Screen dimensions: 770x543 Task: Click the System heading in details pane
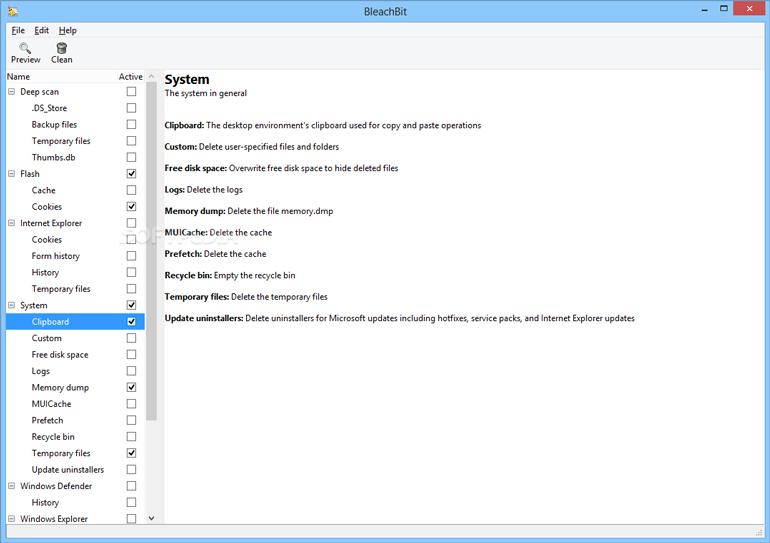(187, 80)
